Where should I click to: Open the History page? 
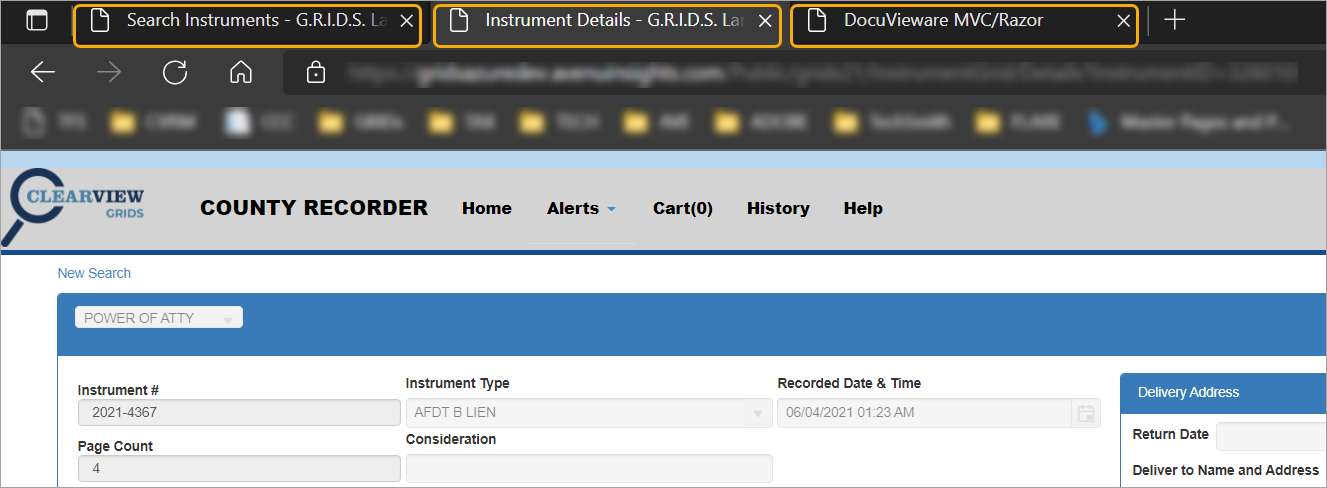[x=778, y=208]
